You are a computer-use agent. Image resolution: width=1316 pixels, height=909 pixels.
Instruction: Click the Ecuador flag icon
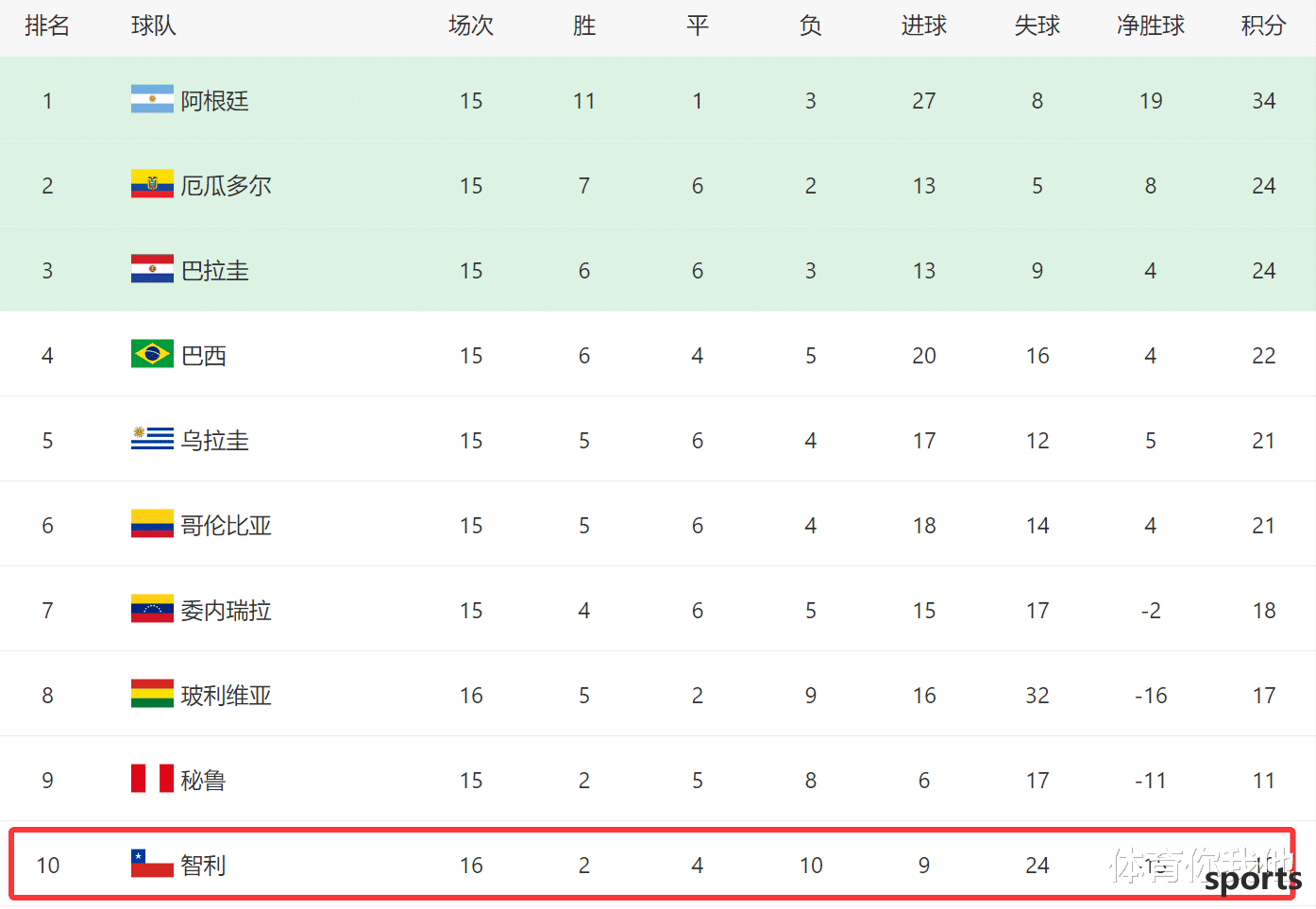point(152,184)
